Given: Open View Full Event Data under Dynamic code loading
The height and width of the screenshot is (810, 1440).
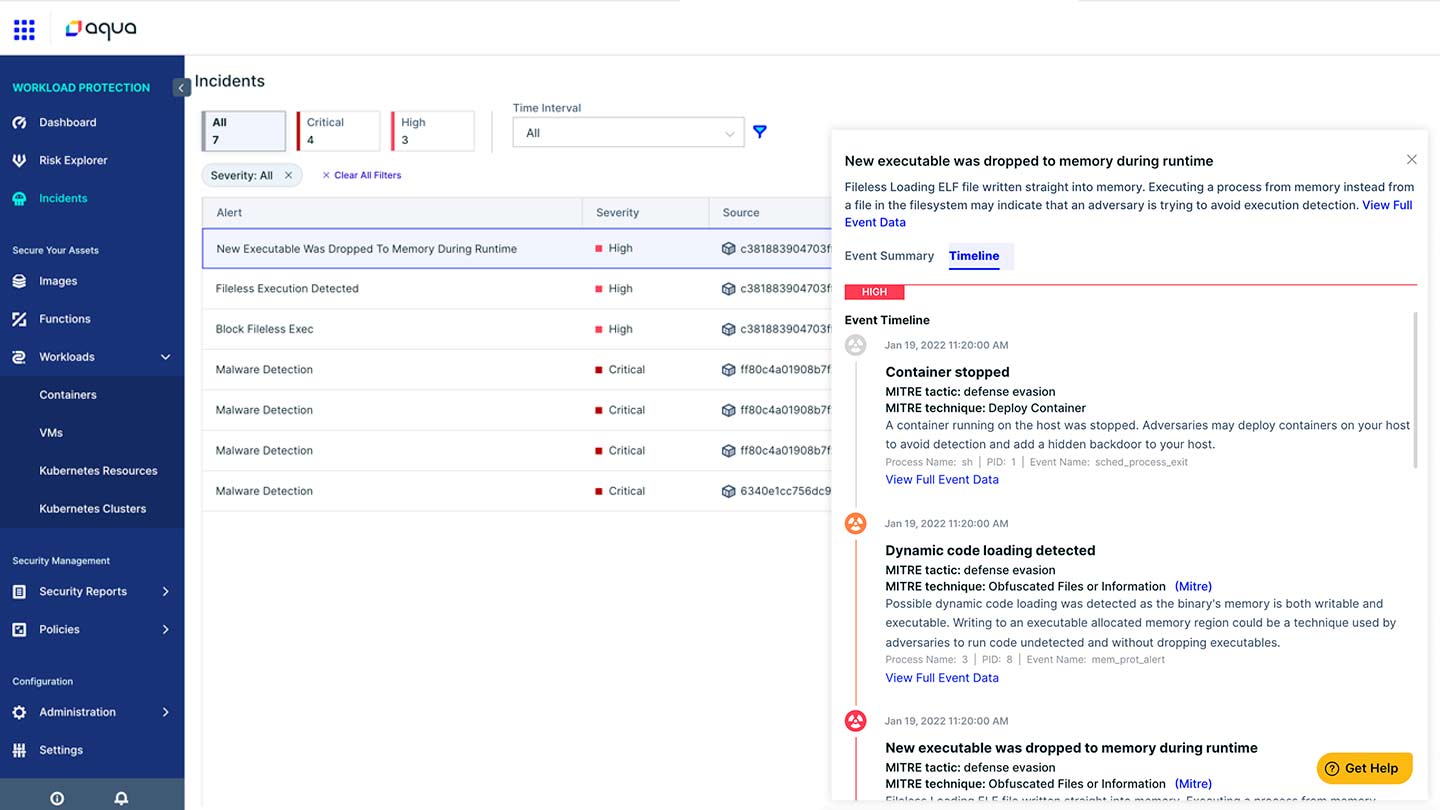Looking at the screenshot, I should tap(942, 678).
